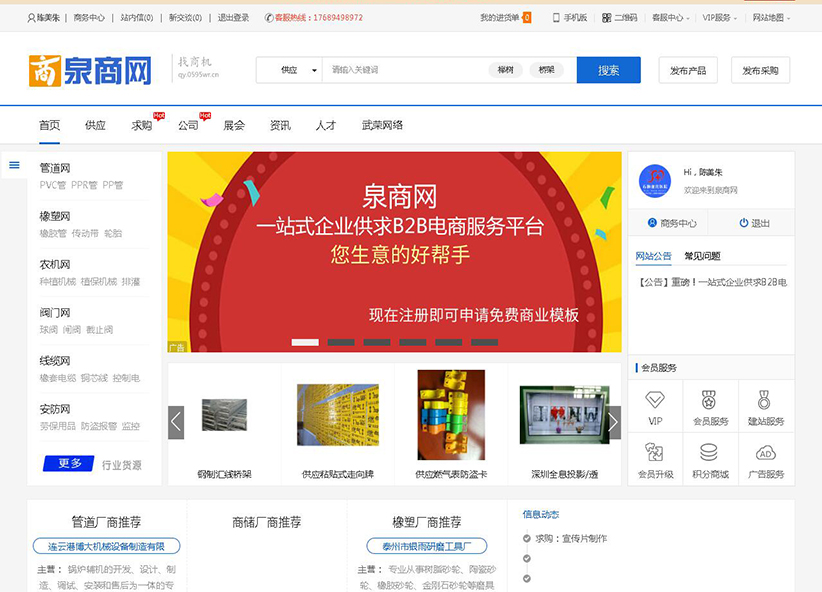Click the blue hamburger menu above sidebar

pyautogui.click(x=14, y=166)
